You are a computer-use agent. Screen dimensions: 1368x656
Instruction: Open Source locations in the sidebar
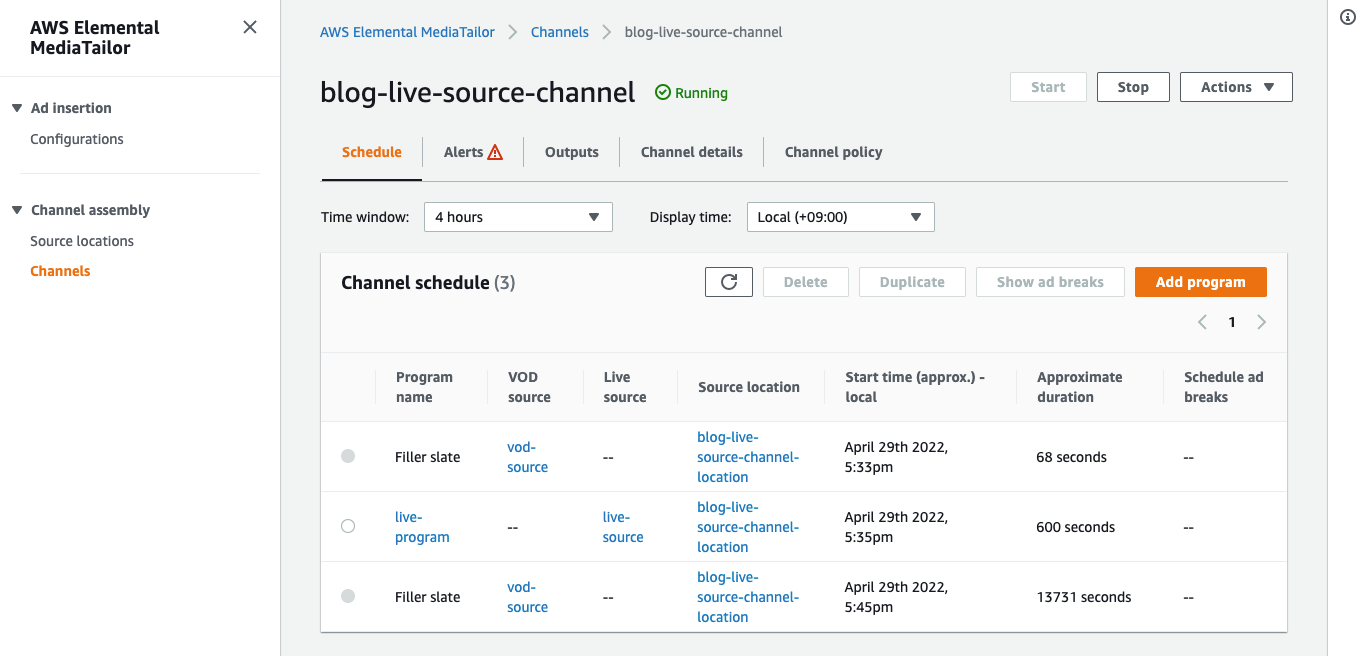pyautogui.click(x=82, y=241)
